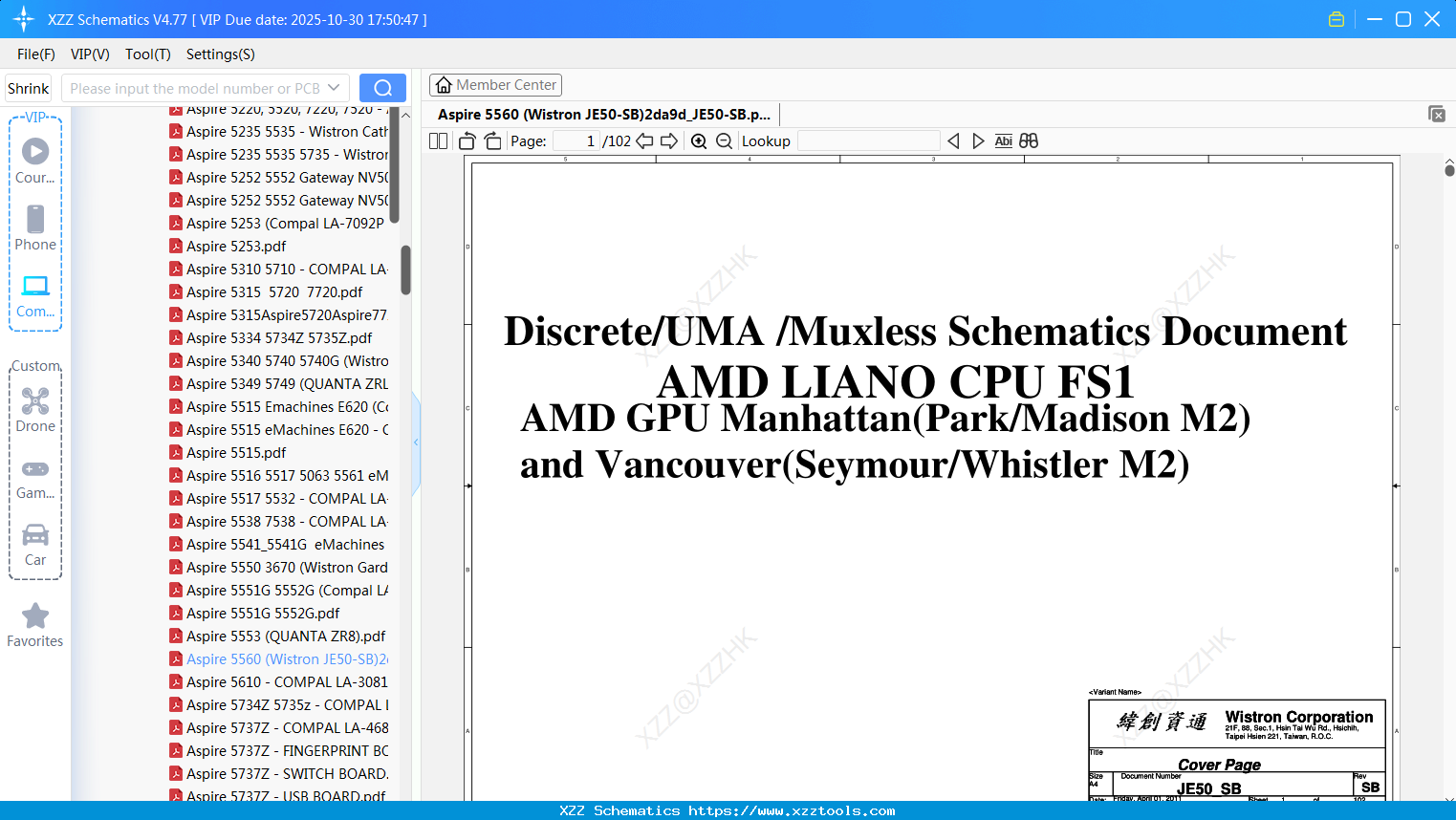Click the house icon beside Member Center
This screenshot has height=820, width=1456.
(x=444, y=85)
